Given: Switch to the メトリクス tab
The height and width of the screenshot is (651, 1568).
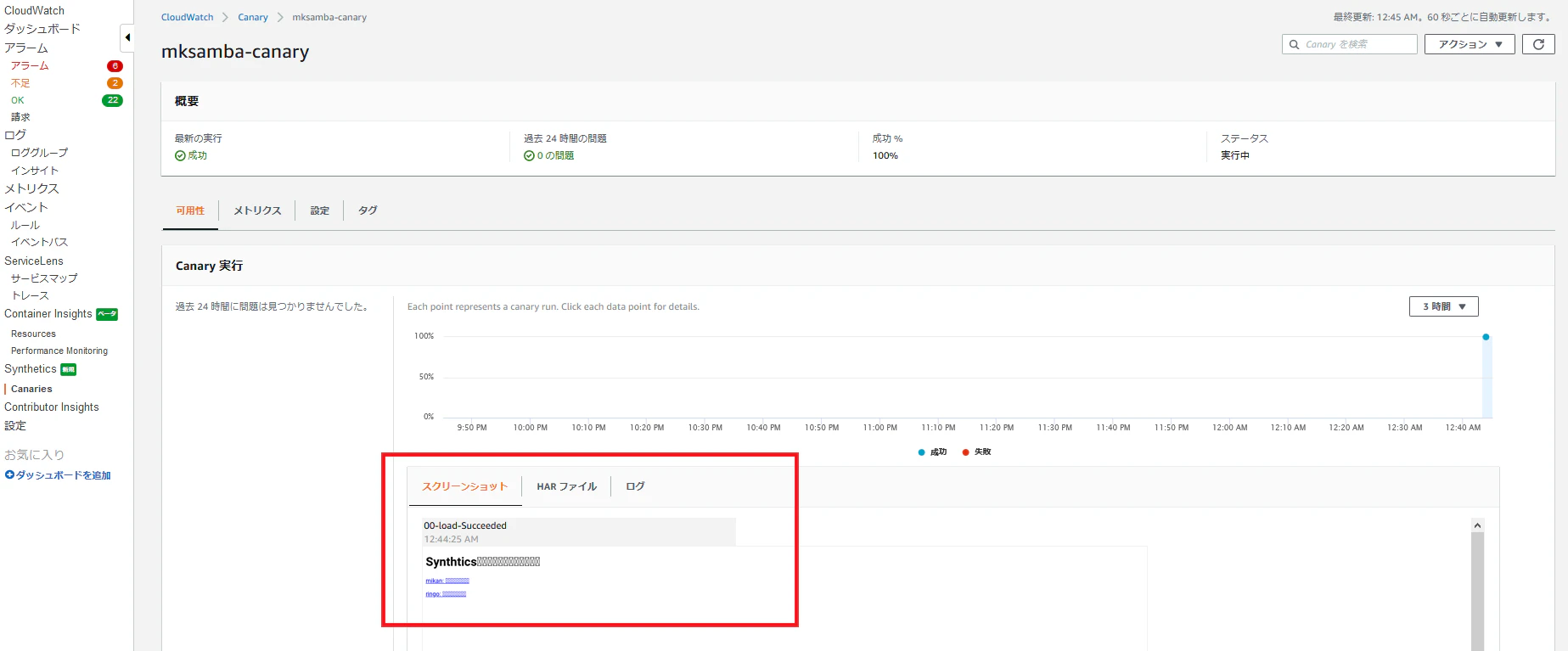Looking at the screenshot, I should (257, 210).
